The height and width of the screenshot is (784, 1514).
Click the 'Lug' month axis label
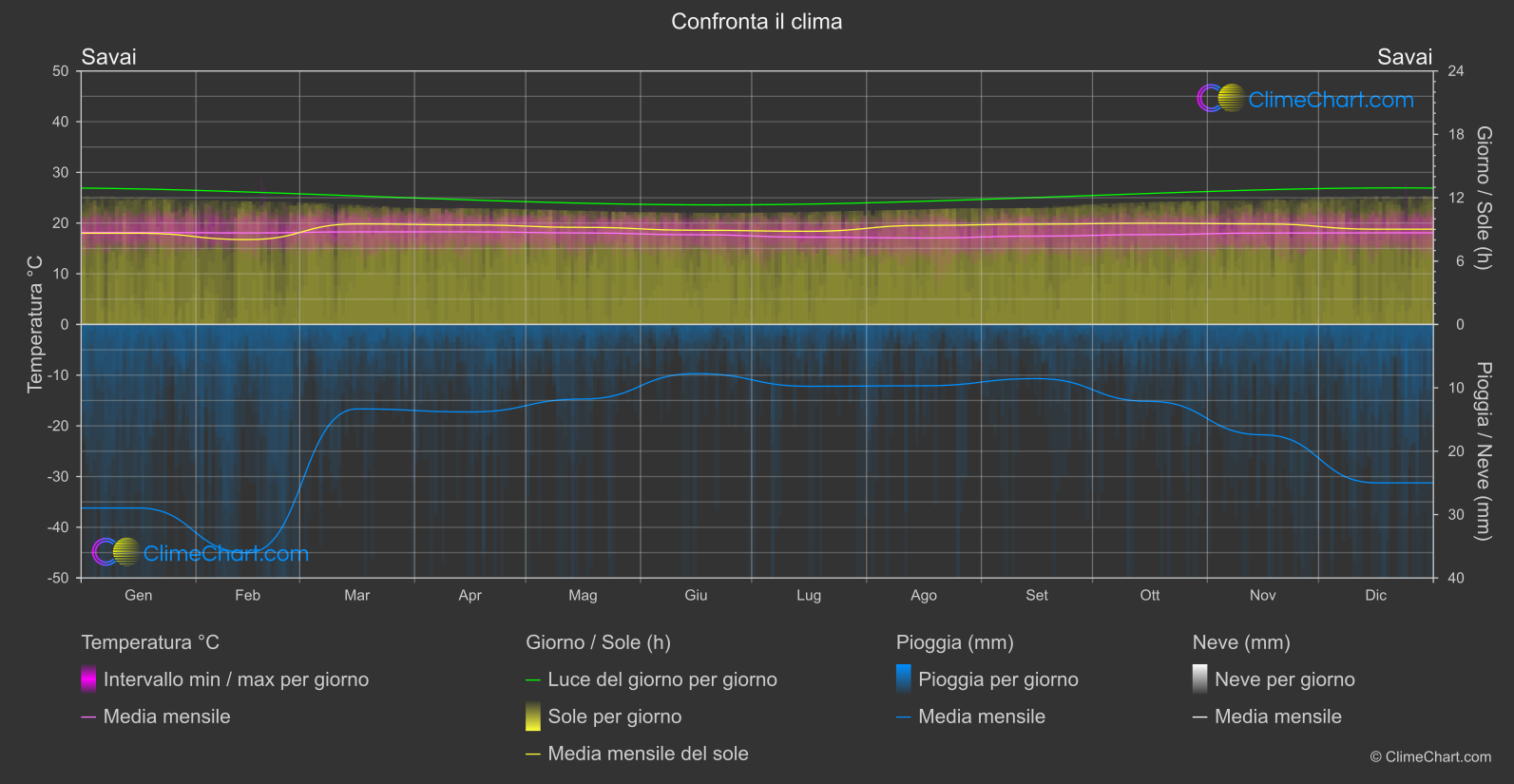point(809,595)
